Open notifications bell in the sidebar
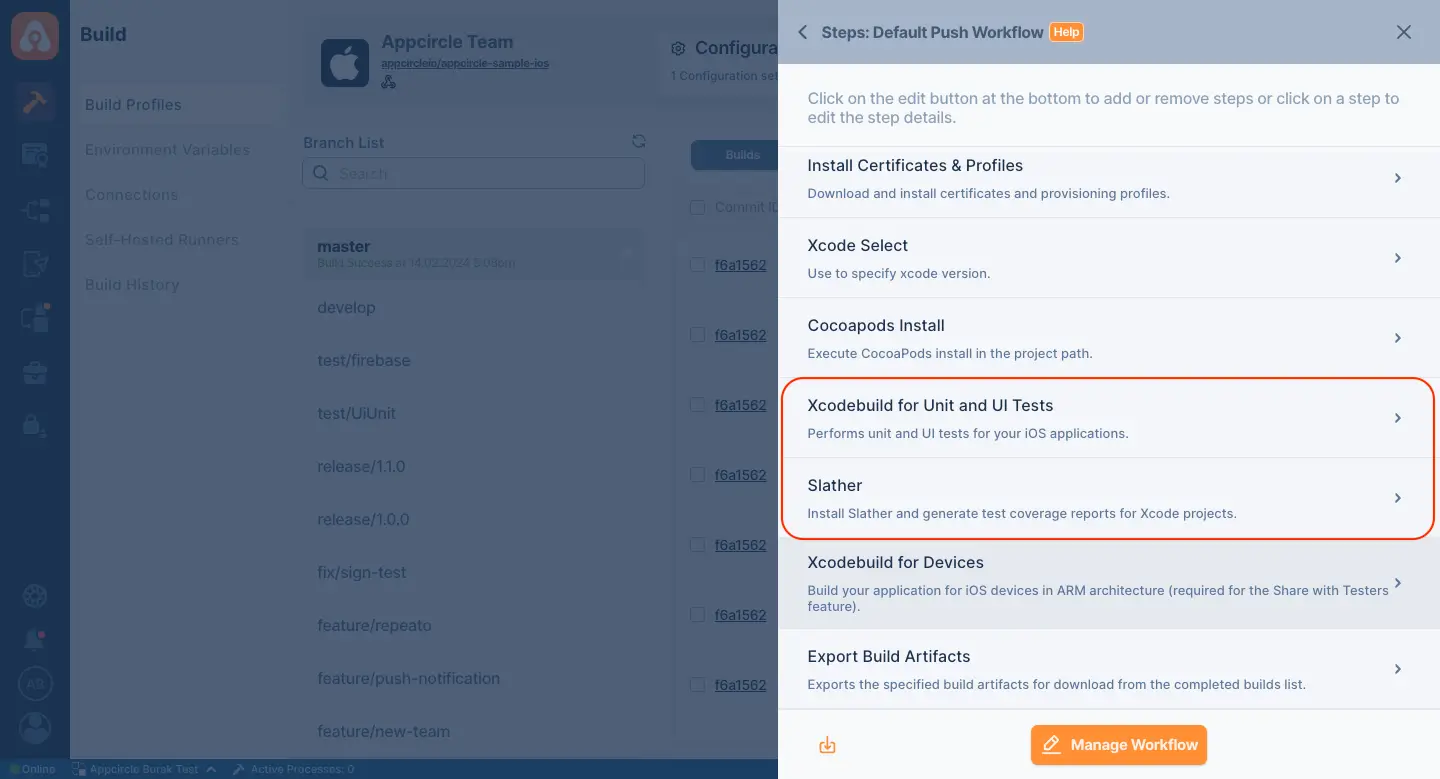 point(35,641)
